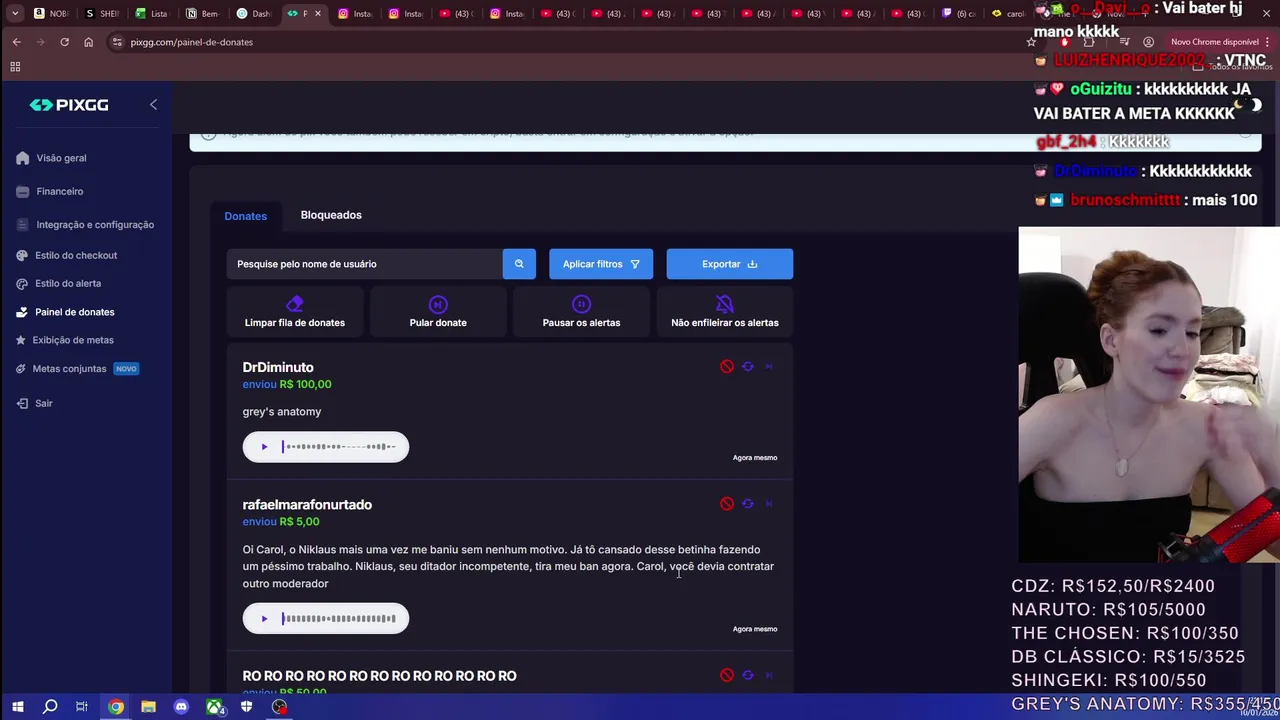
Task: Click the PIXGG logo
Action: pyautogui.click(x=69, y=105)
